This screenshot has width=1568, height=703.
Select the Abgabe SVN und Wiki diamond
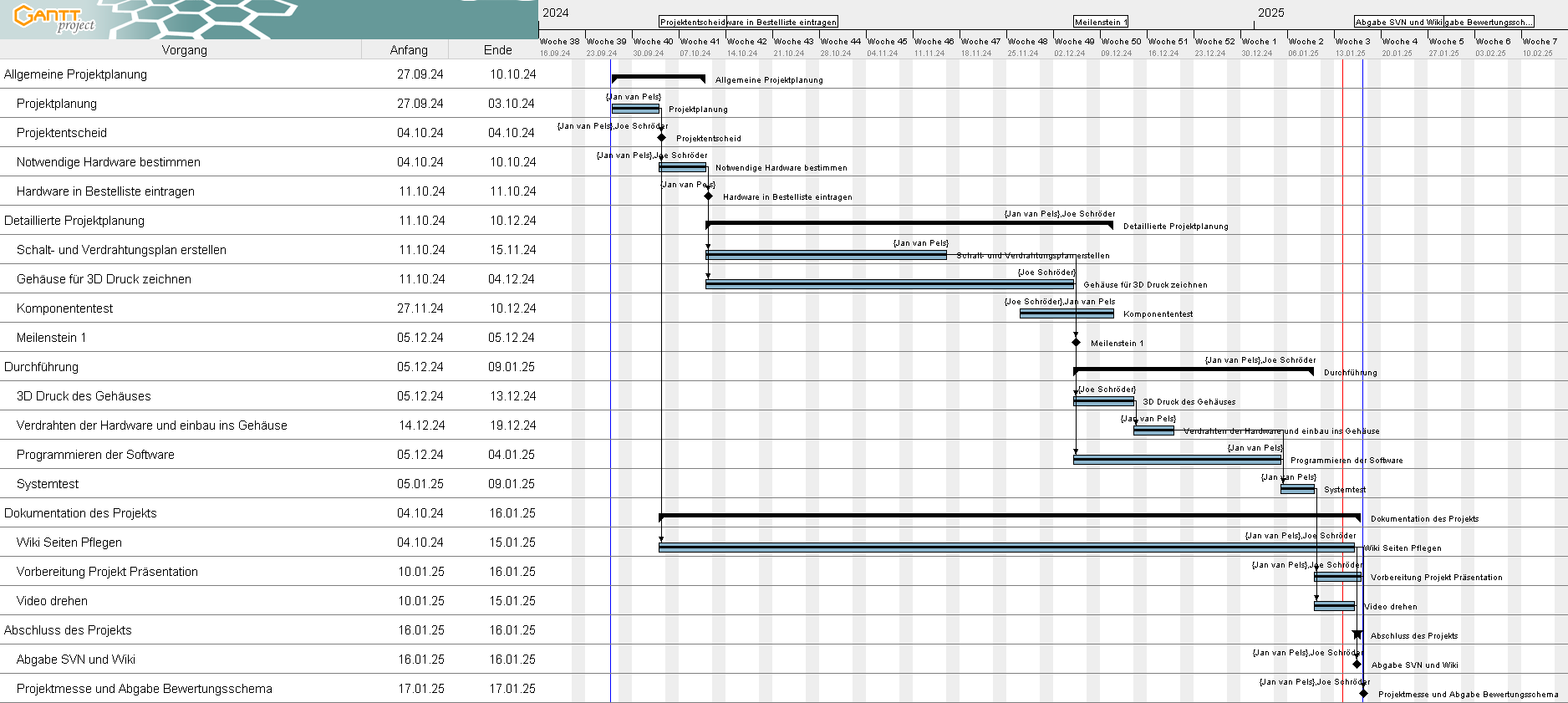[1357, 665]
